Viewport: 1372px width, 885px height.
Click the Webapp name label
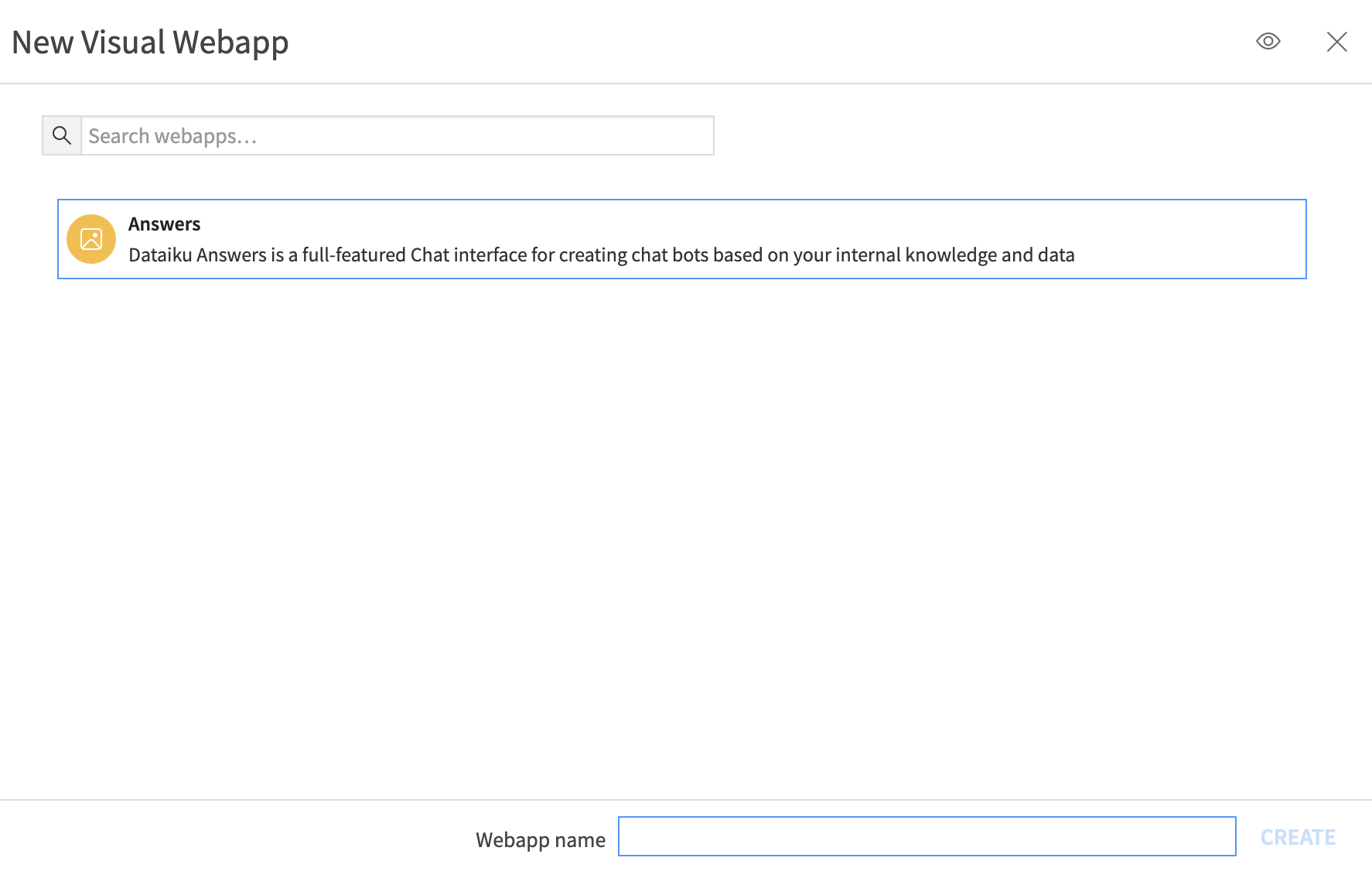pos(540,840)
